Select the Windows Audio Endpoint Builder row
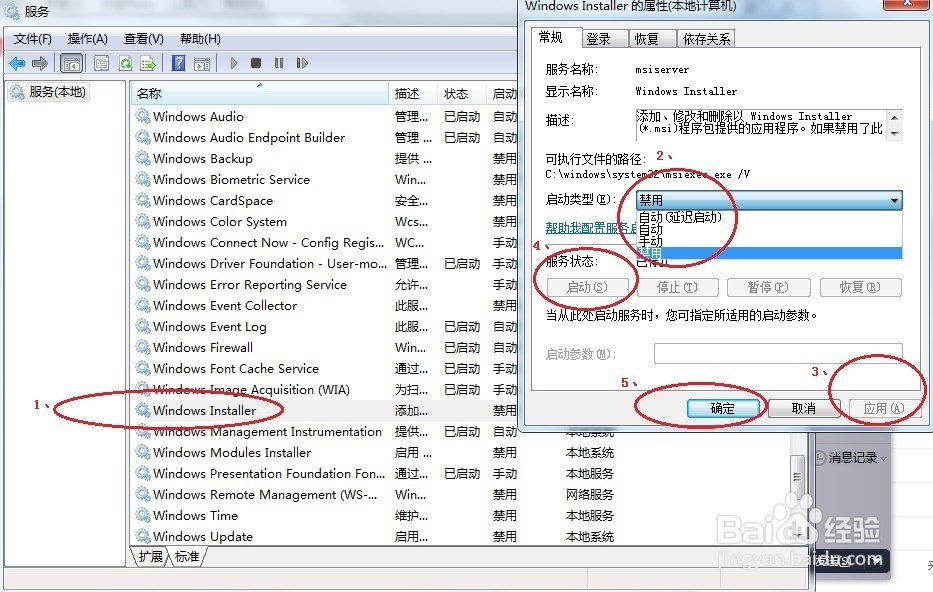Screen dimensions: 933x592 click(x=326, y=137)
